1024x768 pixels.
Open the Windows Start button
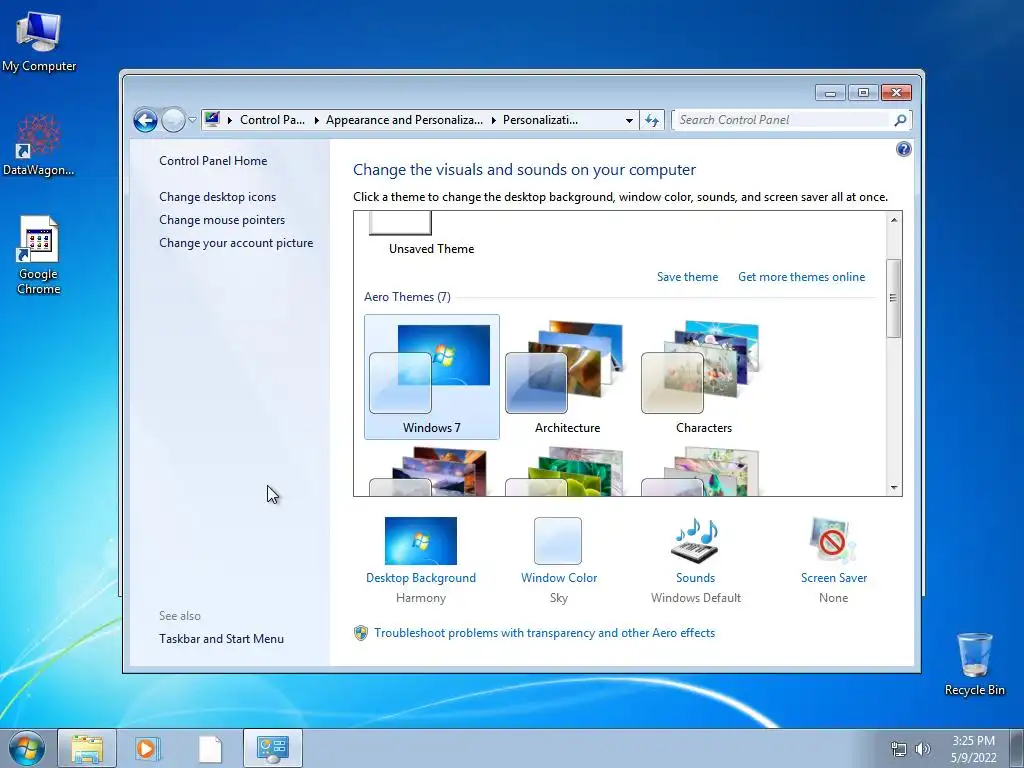pos(27,748)
